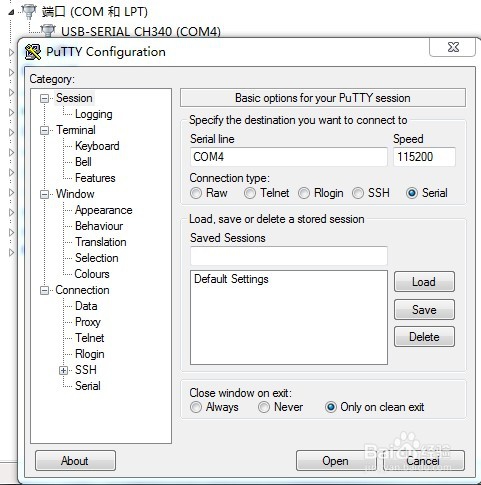Open the Telnet category in the tree

pyautogui.click(x=90, y=338)
